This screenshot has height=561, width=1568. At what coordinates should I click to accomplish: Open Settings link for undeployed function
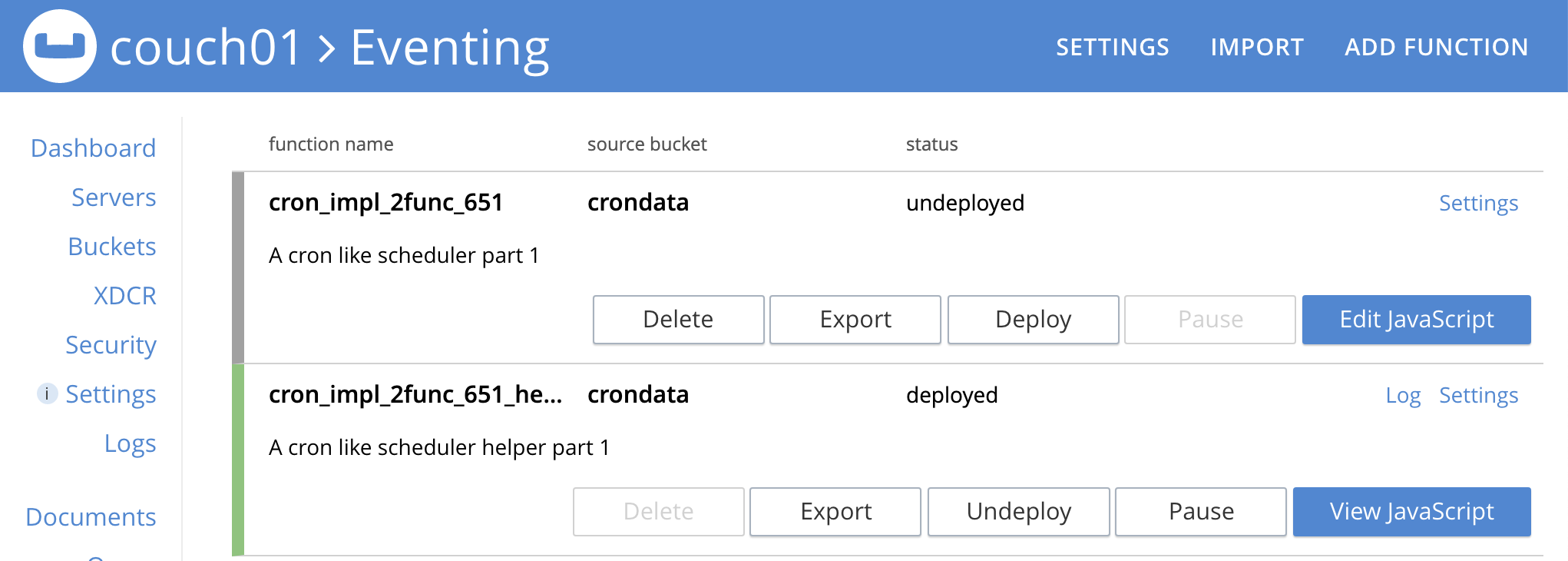tap(1478, 203)
